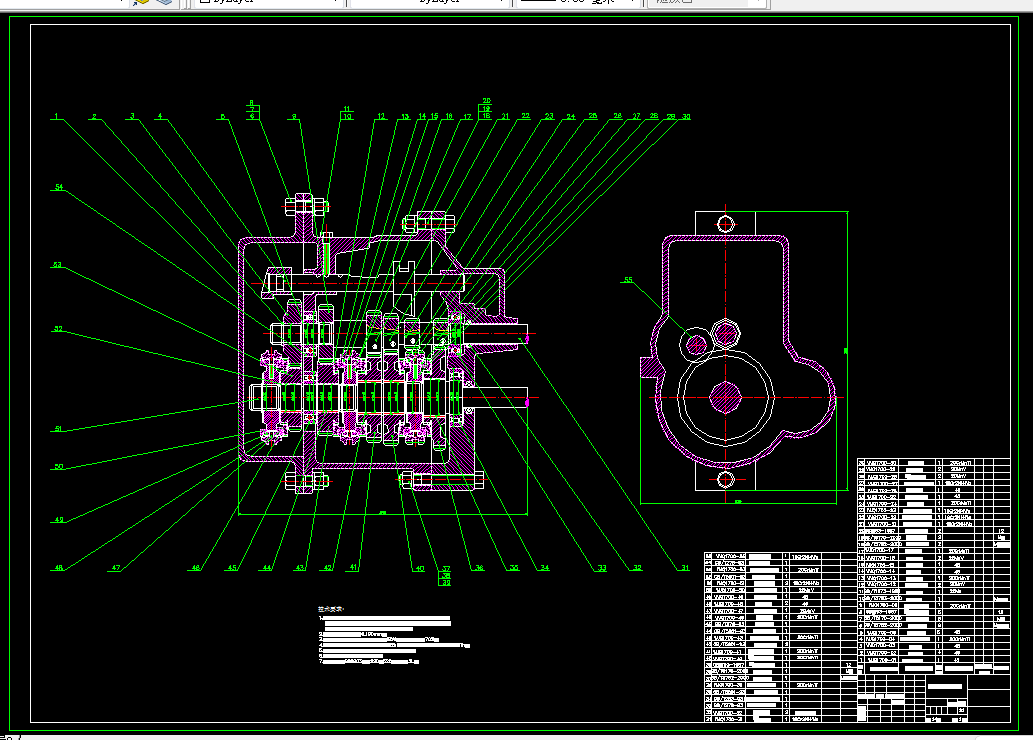Image resolution: width=1033 pixels, height=740 pixels.
Task: Click the layer properties manager icon
Action: [140, 2]
